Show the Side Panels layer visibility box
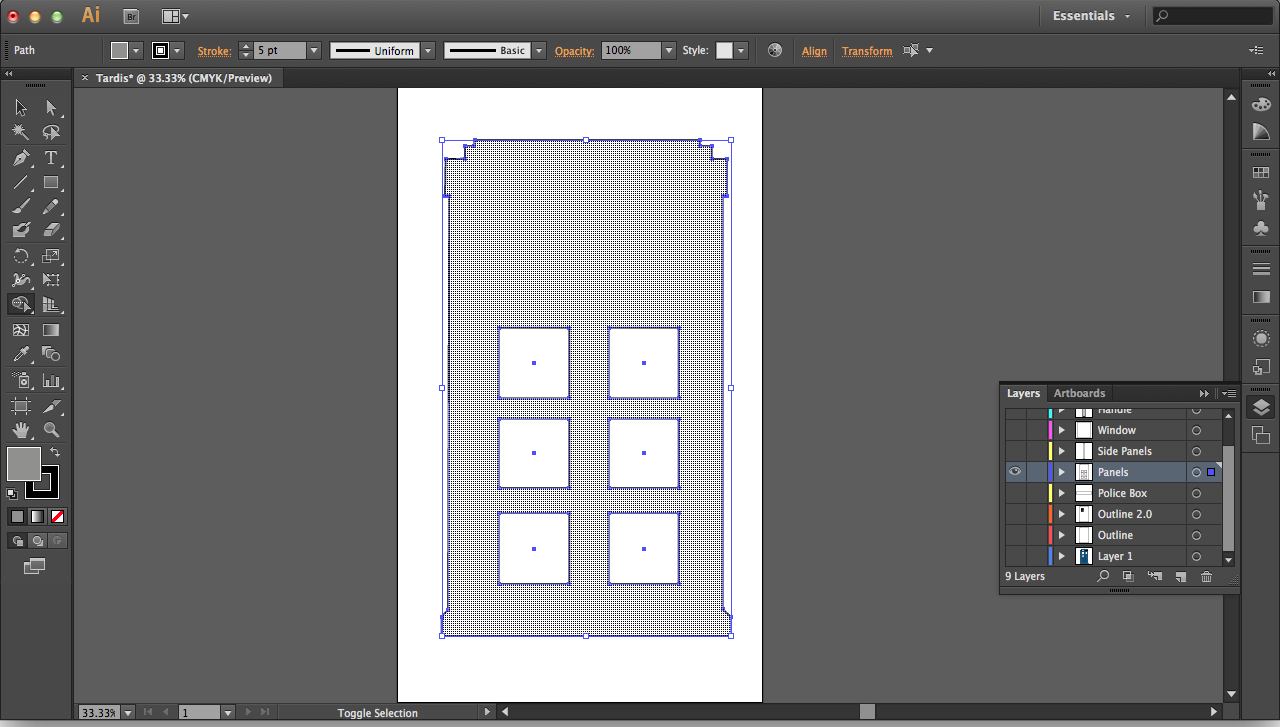1280x727 pixels. coord(1015,451)
